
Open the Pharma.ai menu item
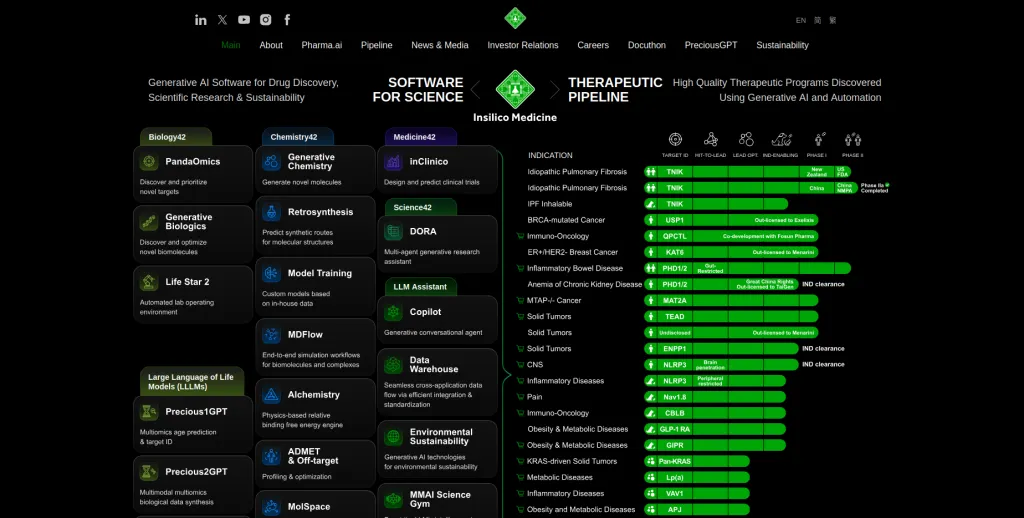pos(322,45)
